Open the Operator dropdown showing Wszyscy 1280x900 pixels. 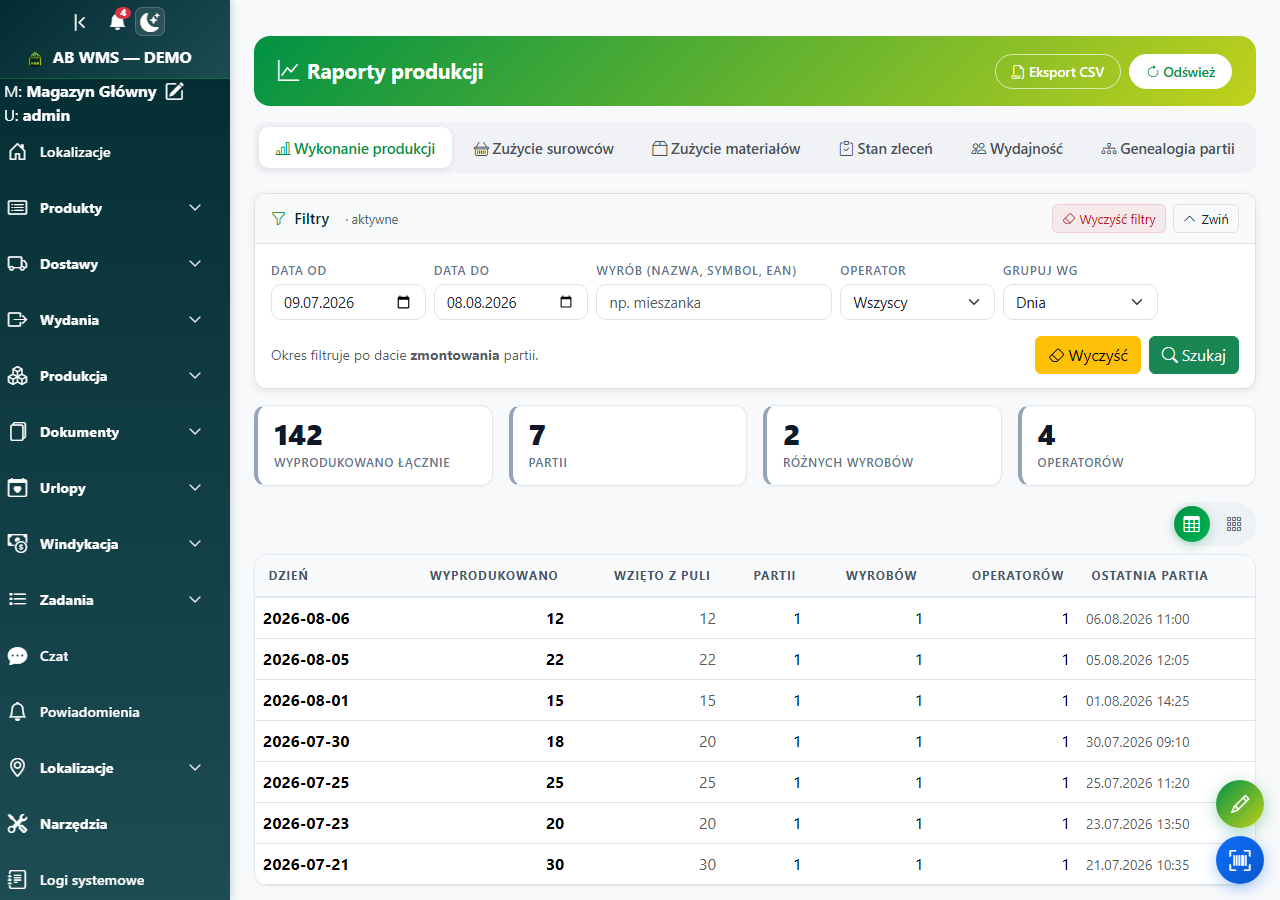pyautogui.click(x=917, y=302)
